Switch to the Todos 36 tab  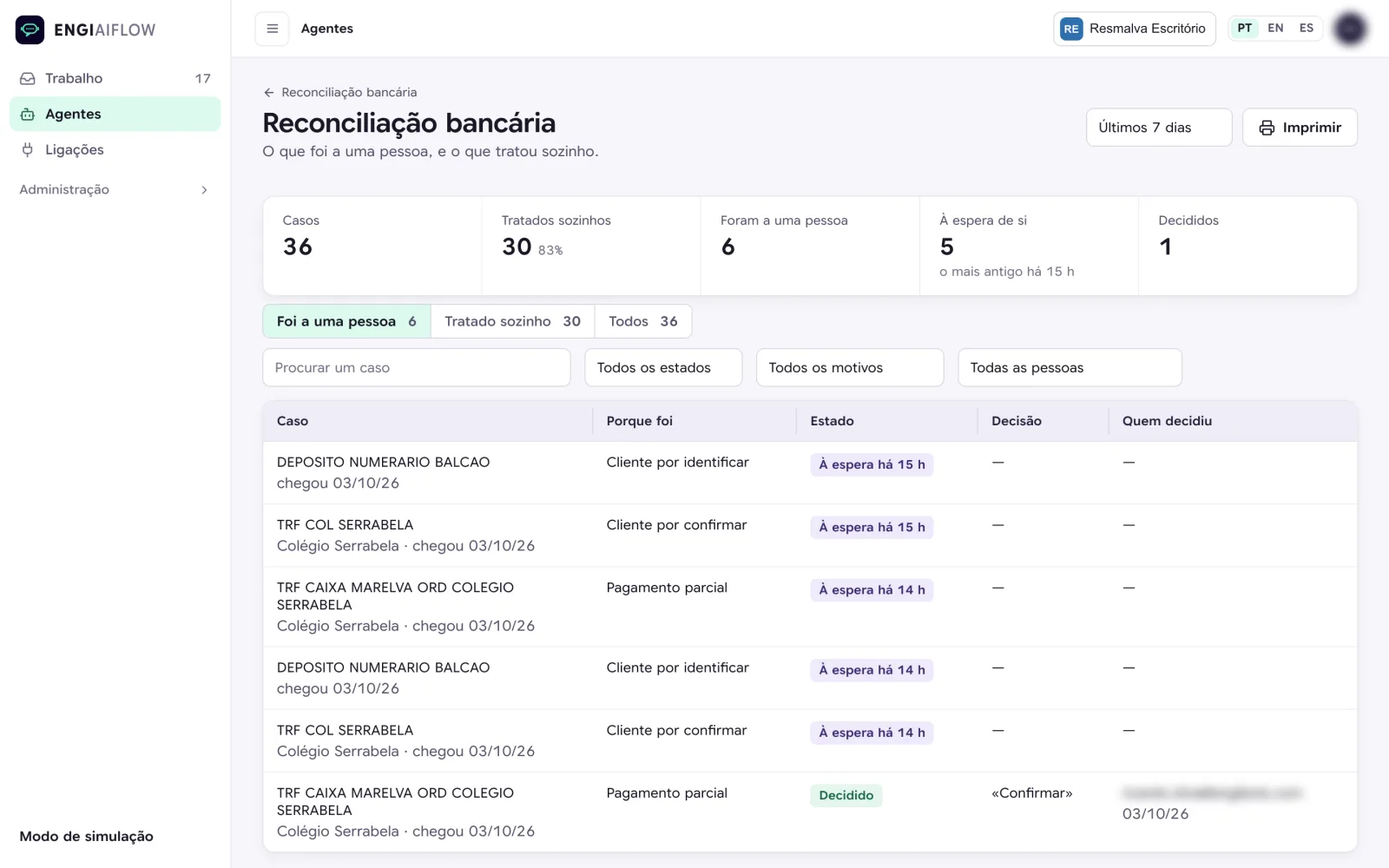(x=642, y=321)
